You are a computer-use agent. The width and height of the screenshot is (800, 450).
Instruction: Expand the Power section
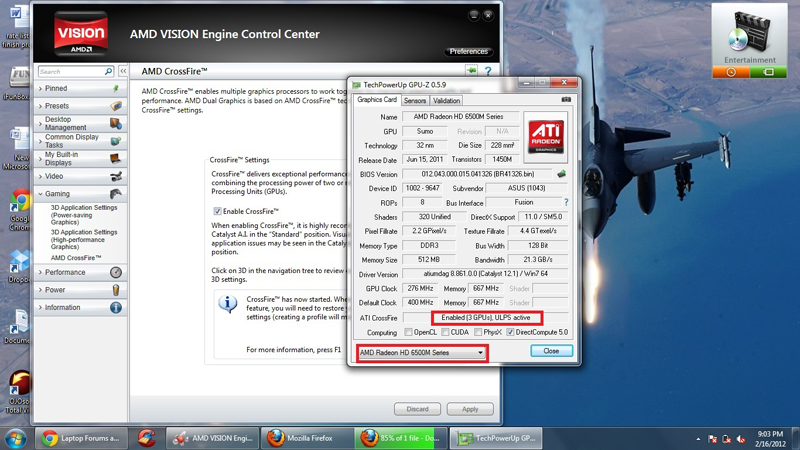[40, 290]
